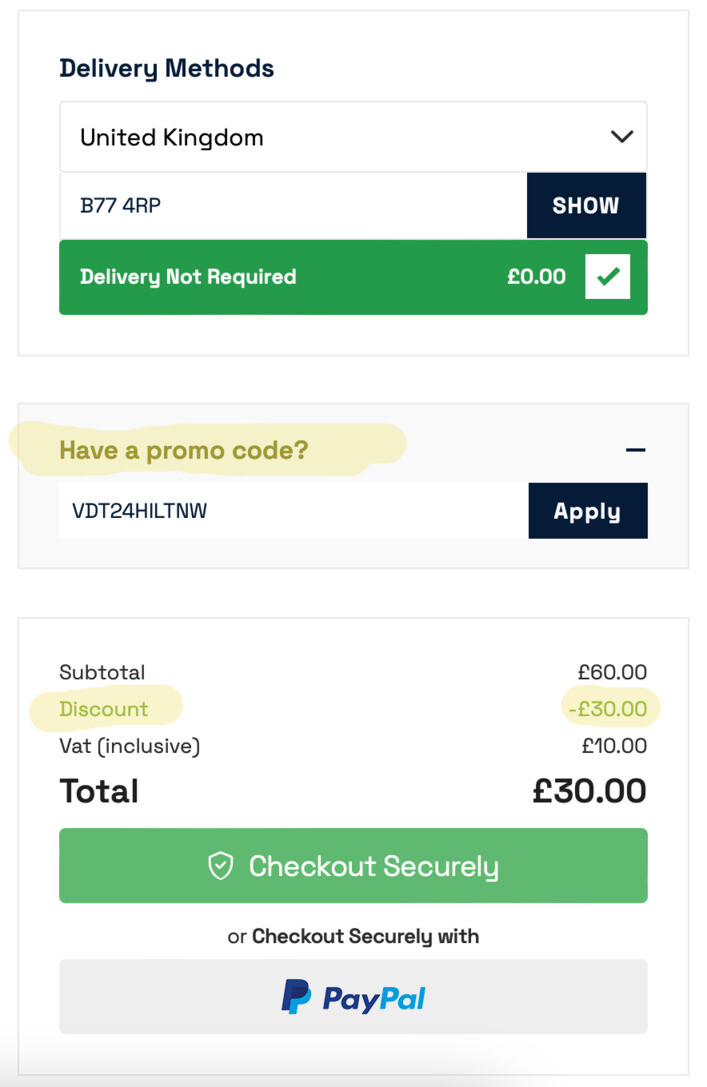
Task: Checkout with the PayPal button
Action: pyautogui.click(x=354, y=997)
